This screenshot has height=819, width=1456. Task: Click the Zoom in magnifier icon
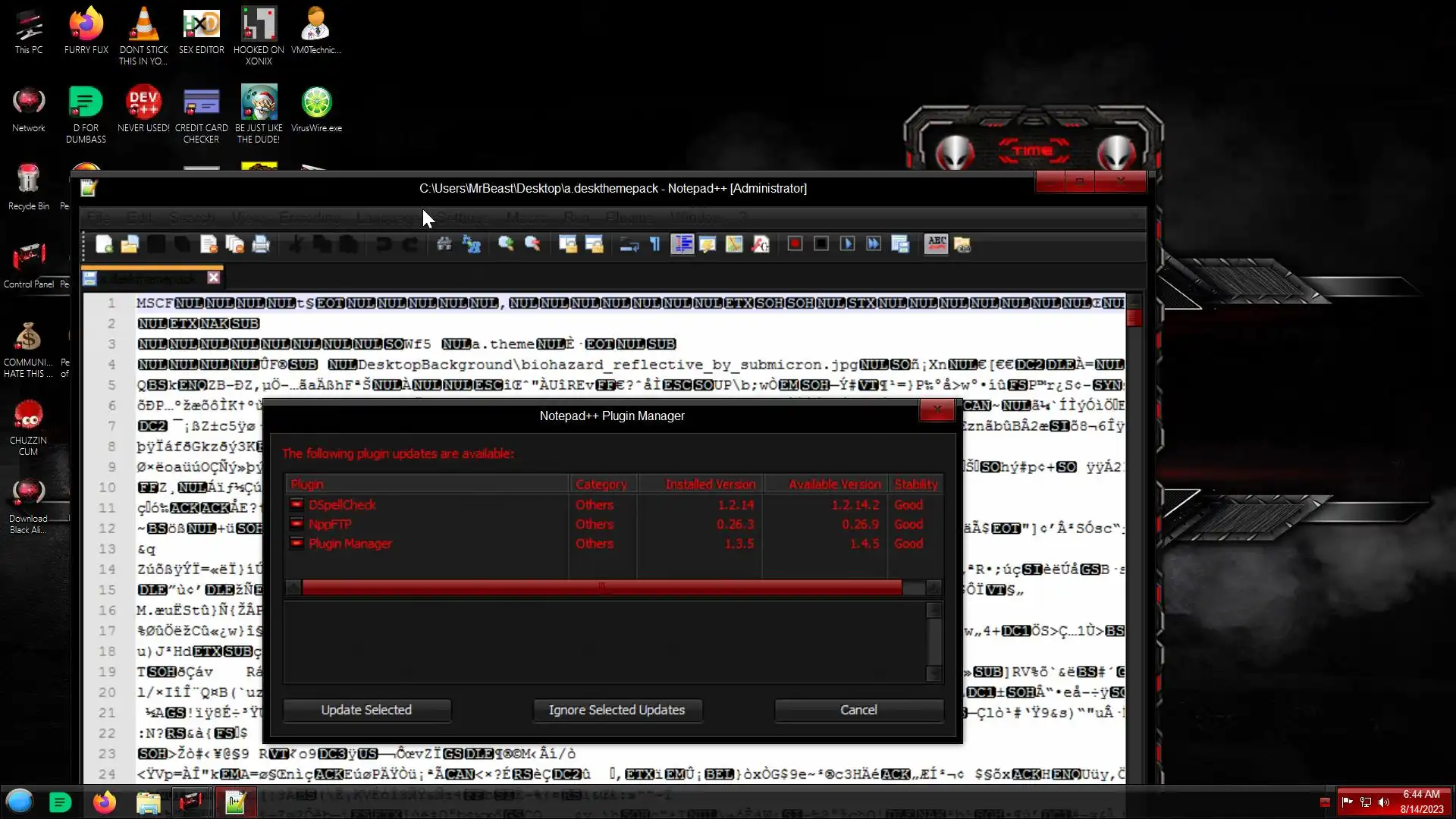tap(506, 244)
